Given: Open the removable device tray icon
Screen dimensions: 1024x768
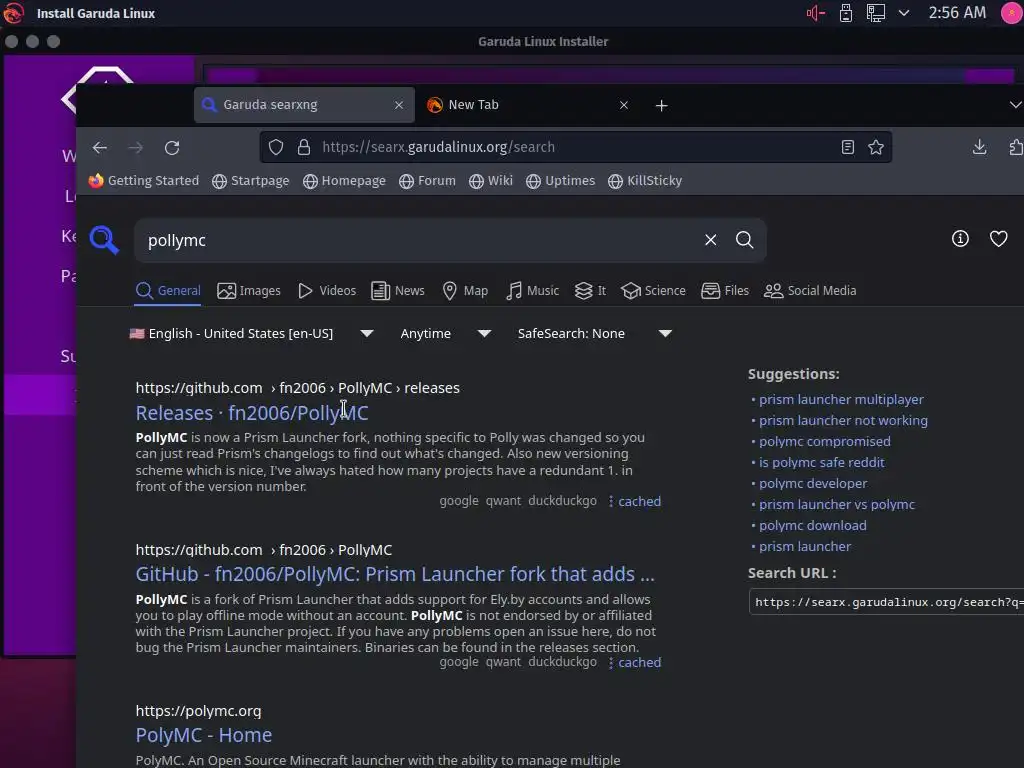Looking at the screenshot, I should (846, 13).
